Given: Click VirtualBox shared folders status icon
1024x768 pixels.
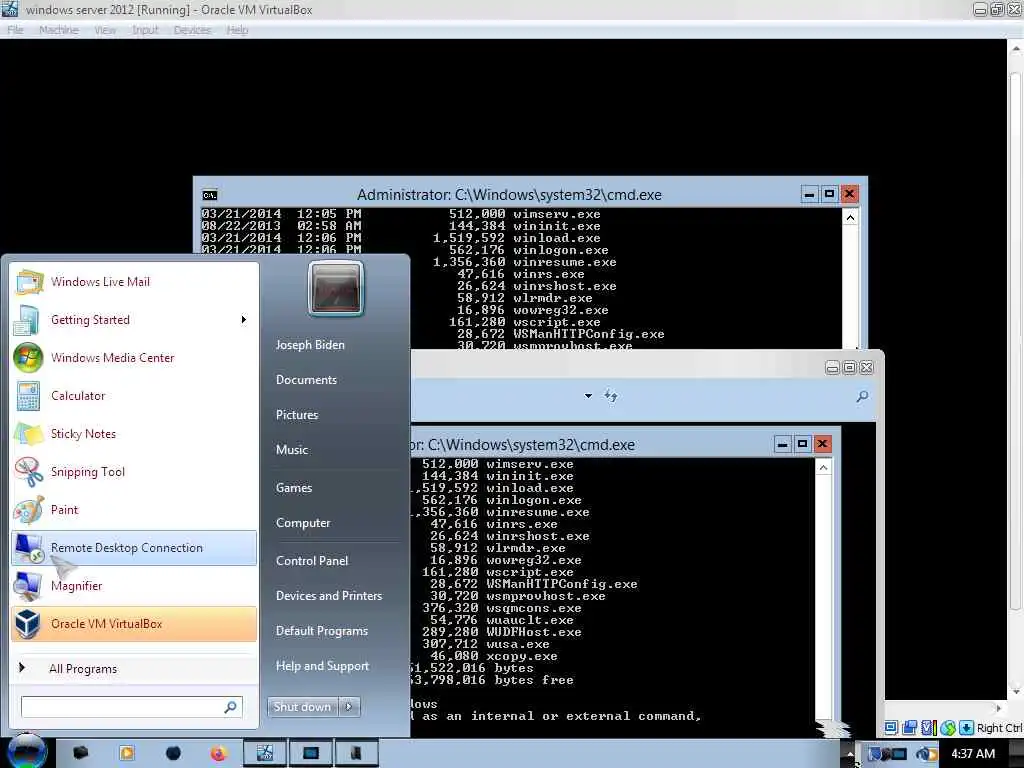Looking at the screenshot, I should (x=910, y=728).
